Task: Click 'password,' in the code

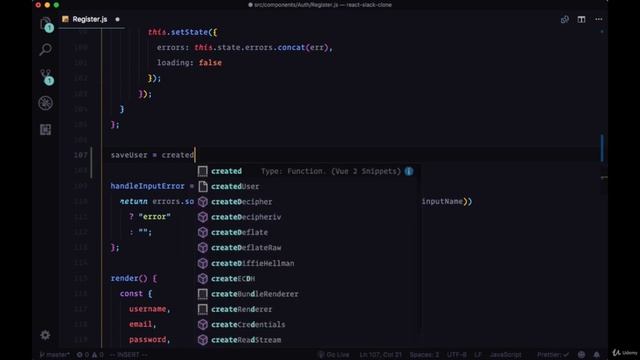Action: point(149,340)
